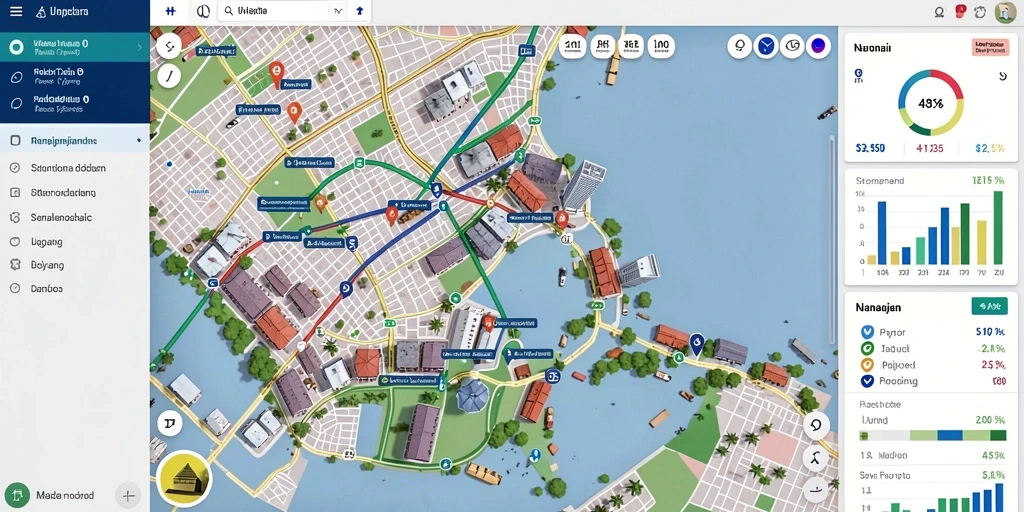
Task: Click the green button in Nanaojen panel
Action: [x=989, y=306]
